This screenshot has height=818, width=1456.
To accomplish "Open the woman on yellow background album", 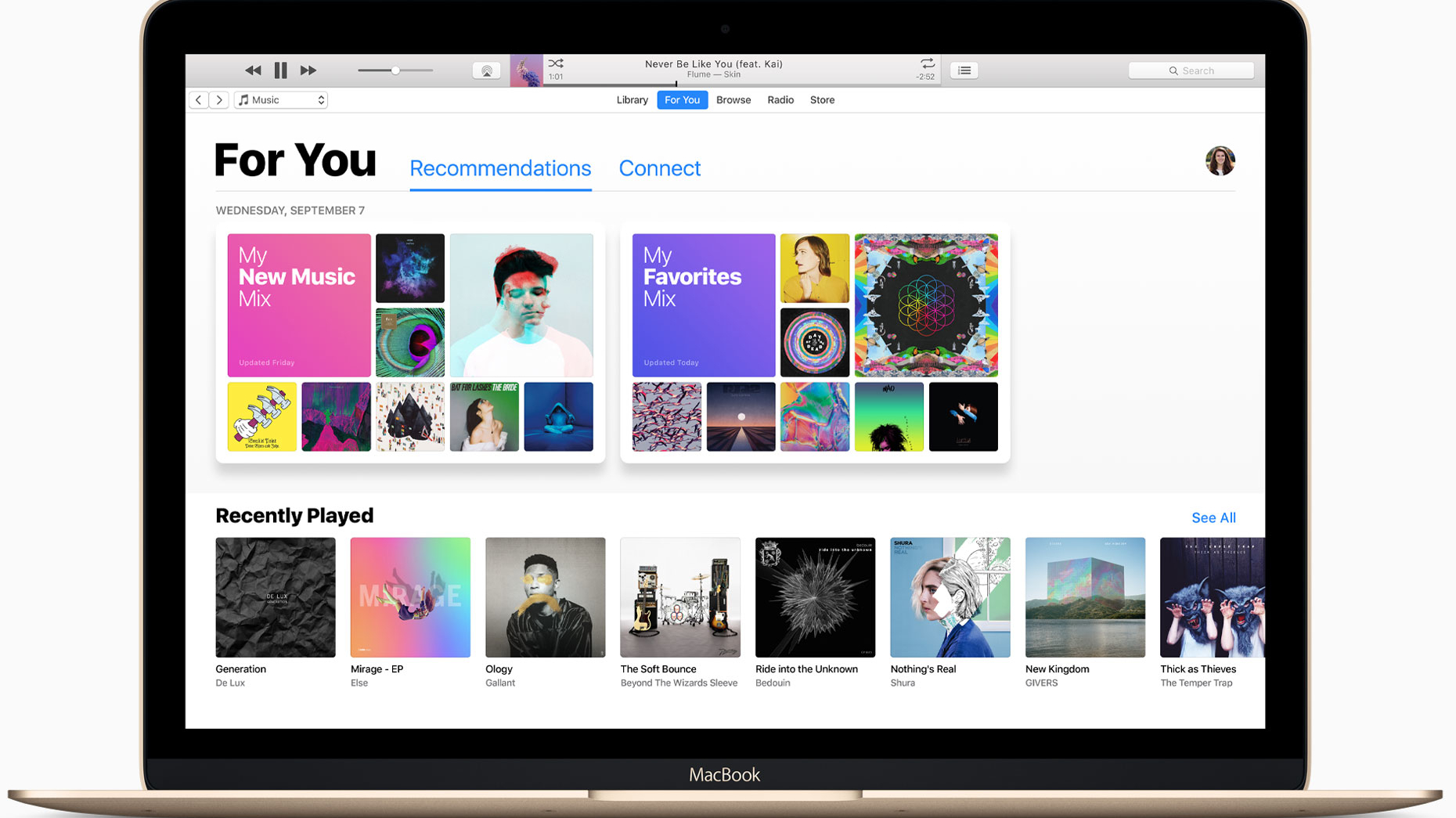I will [815, 268].
